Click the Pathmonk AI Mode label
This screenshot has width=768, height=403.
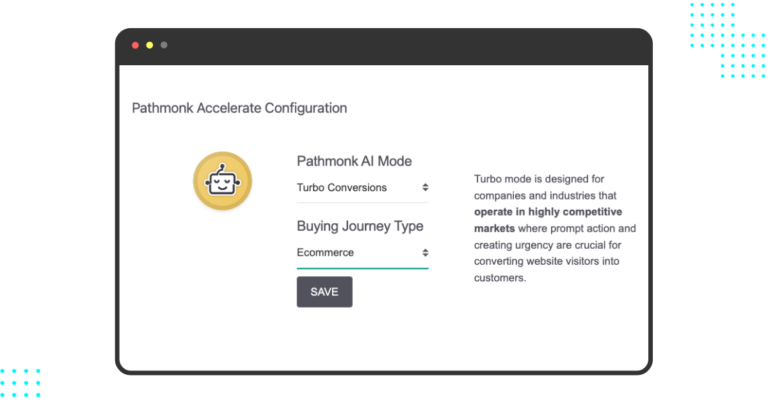(354, 161)
